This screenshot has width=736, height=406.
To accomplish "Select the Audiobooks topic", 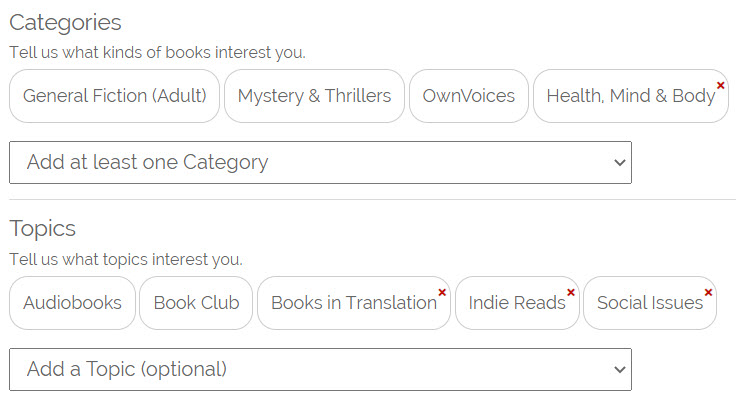I will pyautogui.click(x=72, y=303).
